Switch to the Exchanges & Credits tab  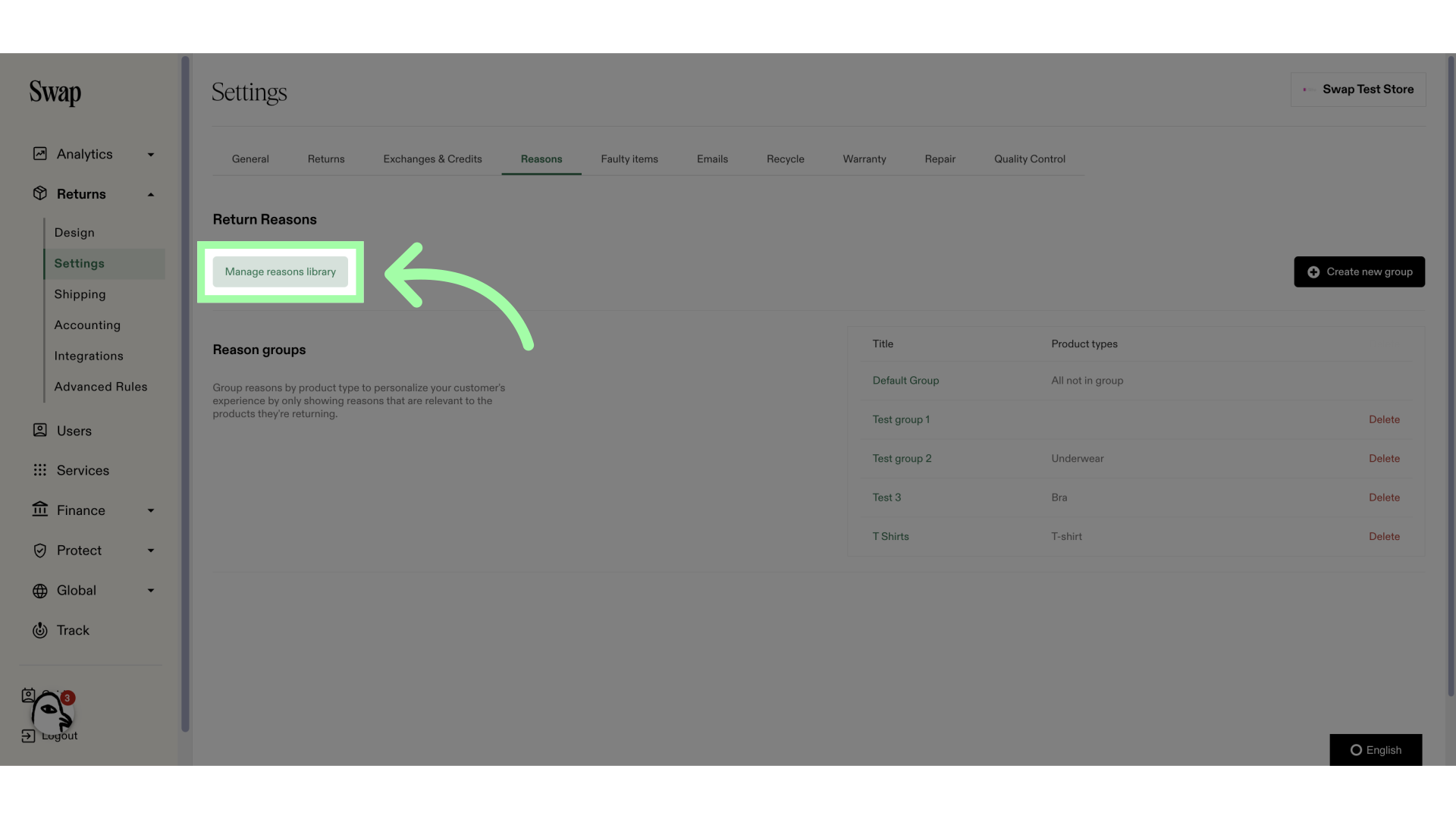[432, 159]
